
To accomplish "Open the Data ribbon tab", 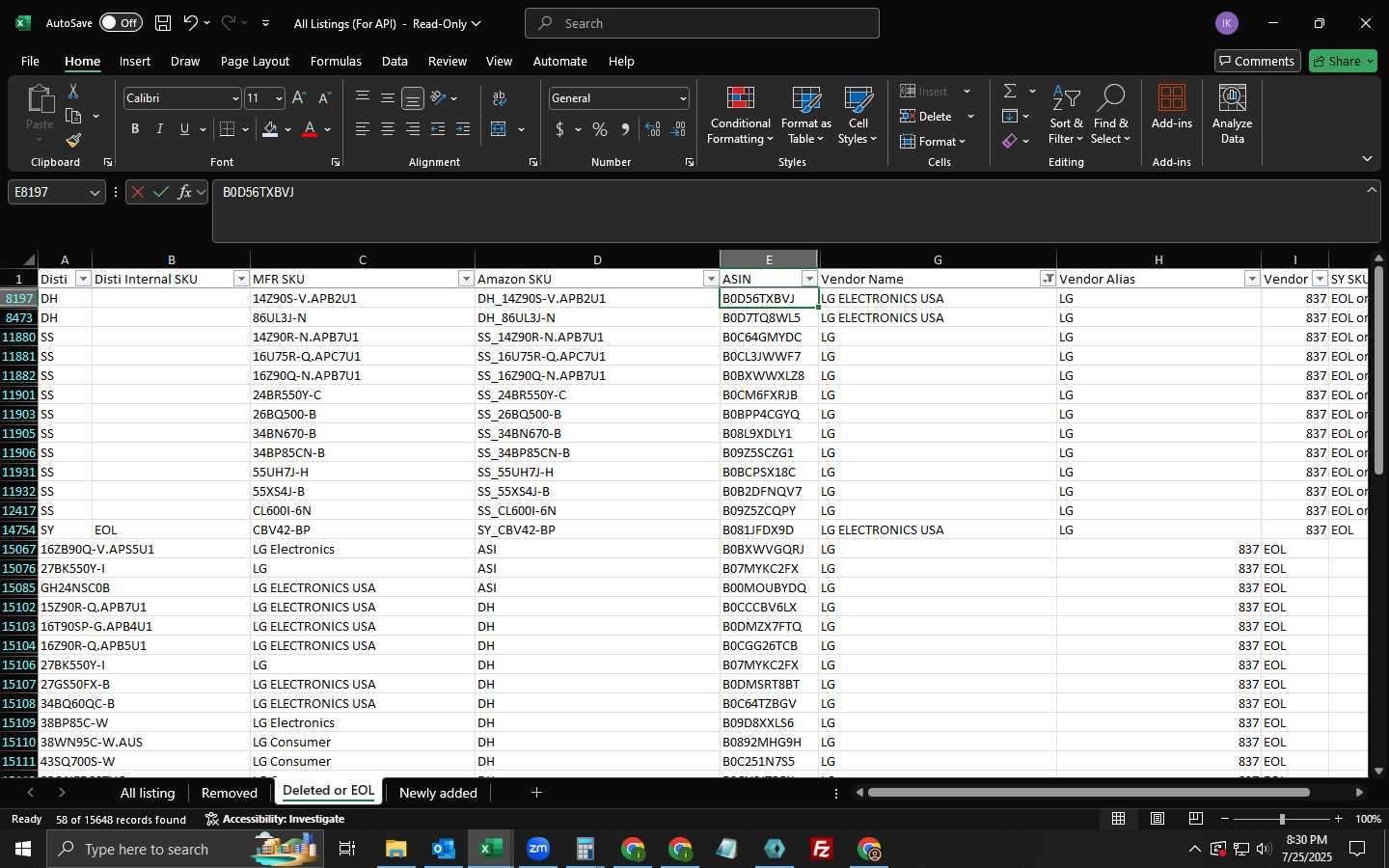I will pyautogui.click(x=395, y=61).
